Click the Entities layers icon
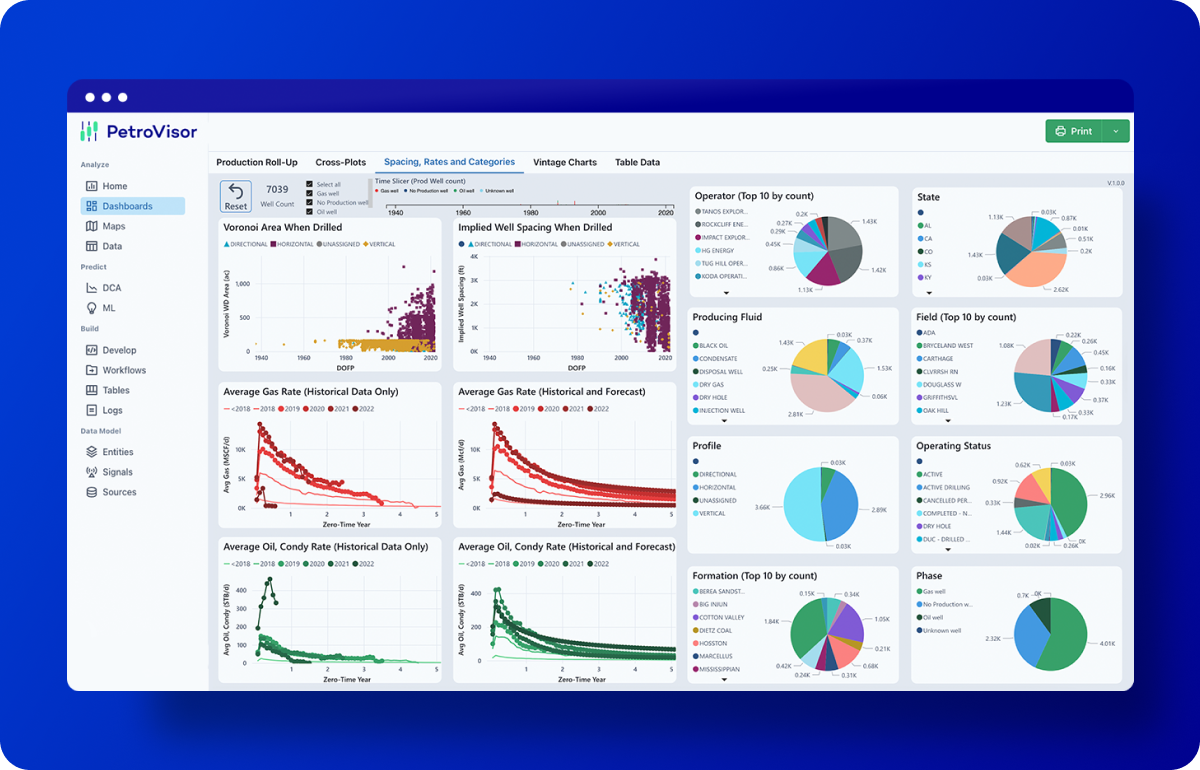This screenshot has height=770, width=1200. (x=92, y=452)
